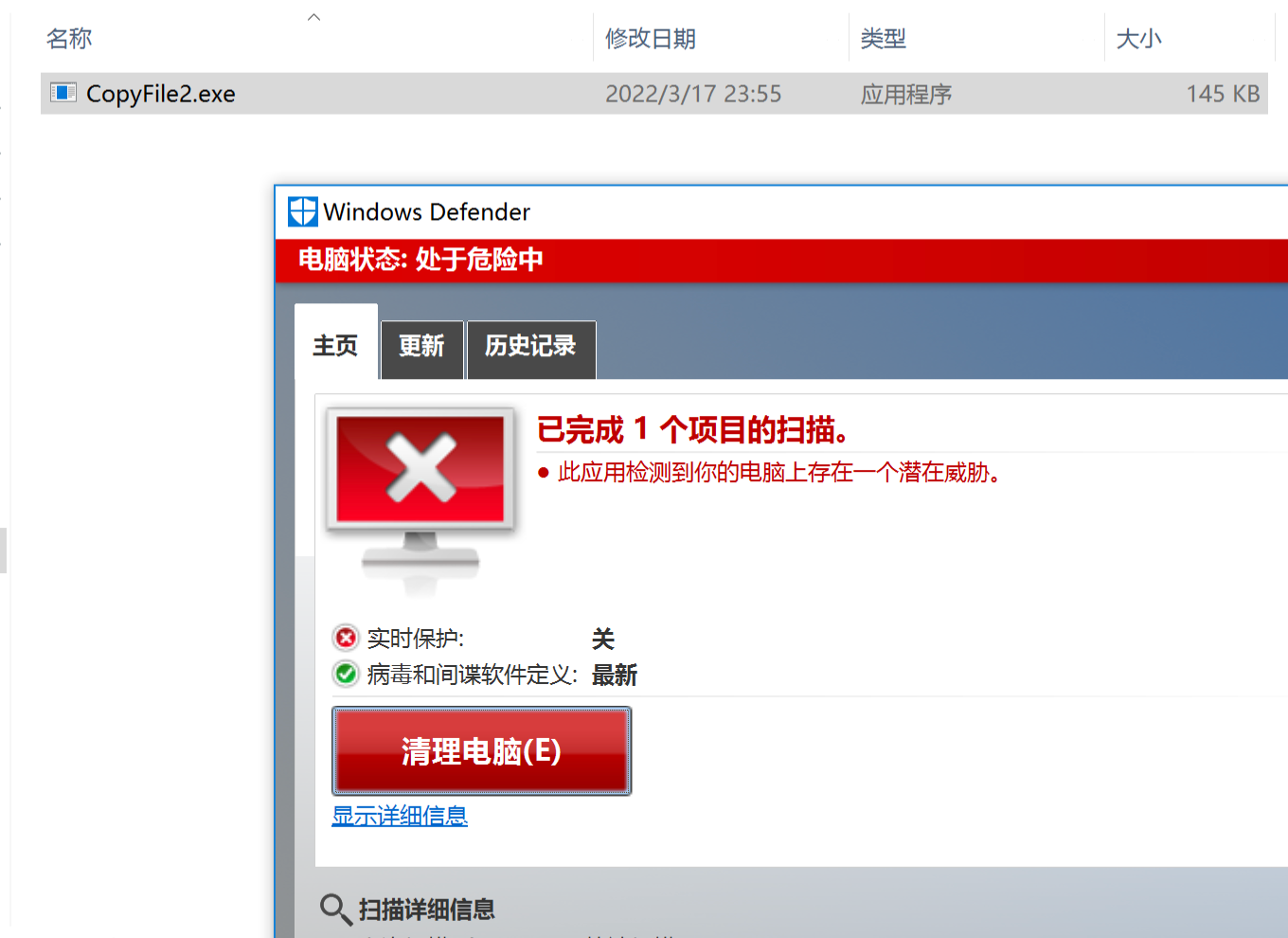Open the 更新 tab
The width and height of the screenshot is (1288, 938).
(x=421, y=350)
